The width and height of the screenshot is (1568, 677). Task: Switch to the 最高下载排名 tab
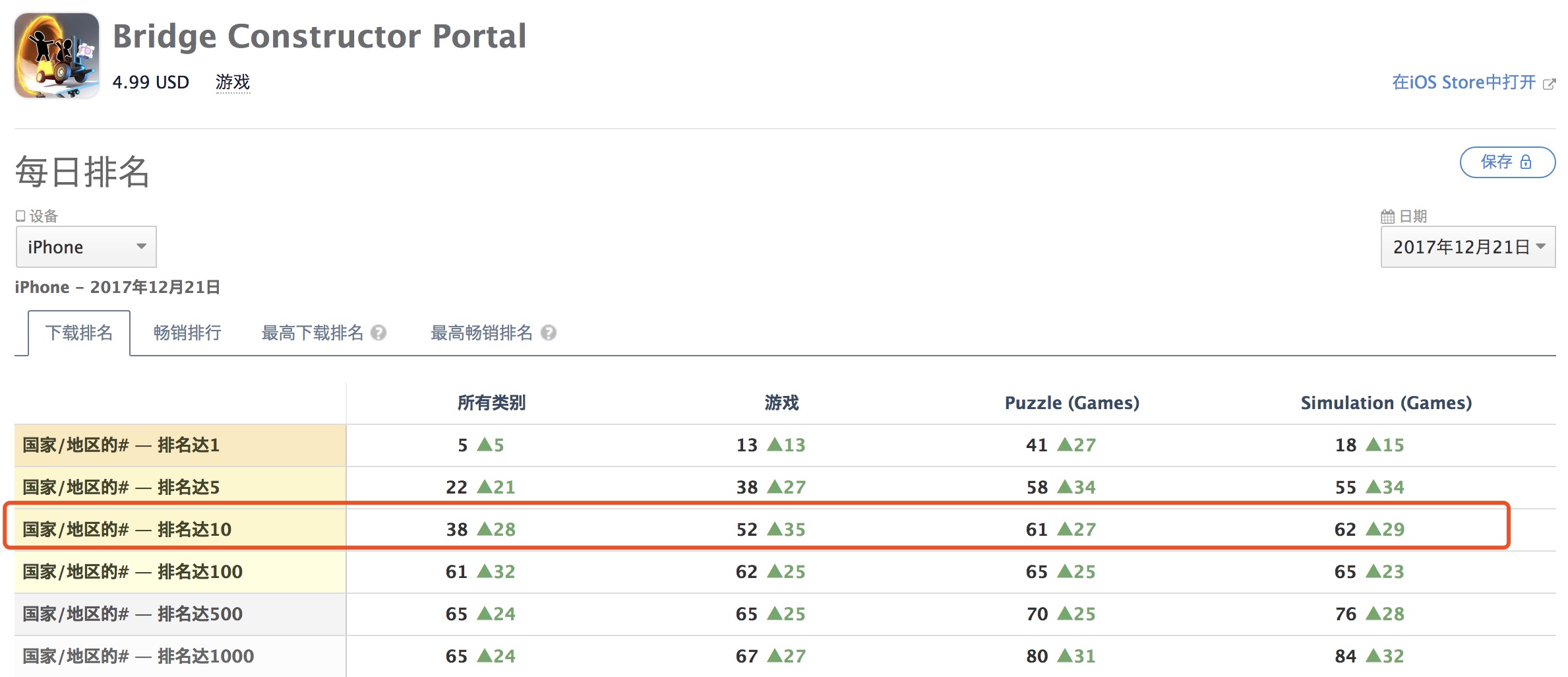pos(313,333)
